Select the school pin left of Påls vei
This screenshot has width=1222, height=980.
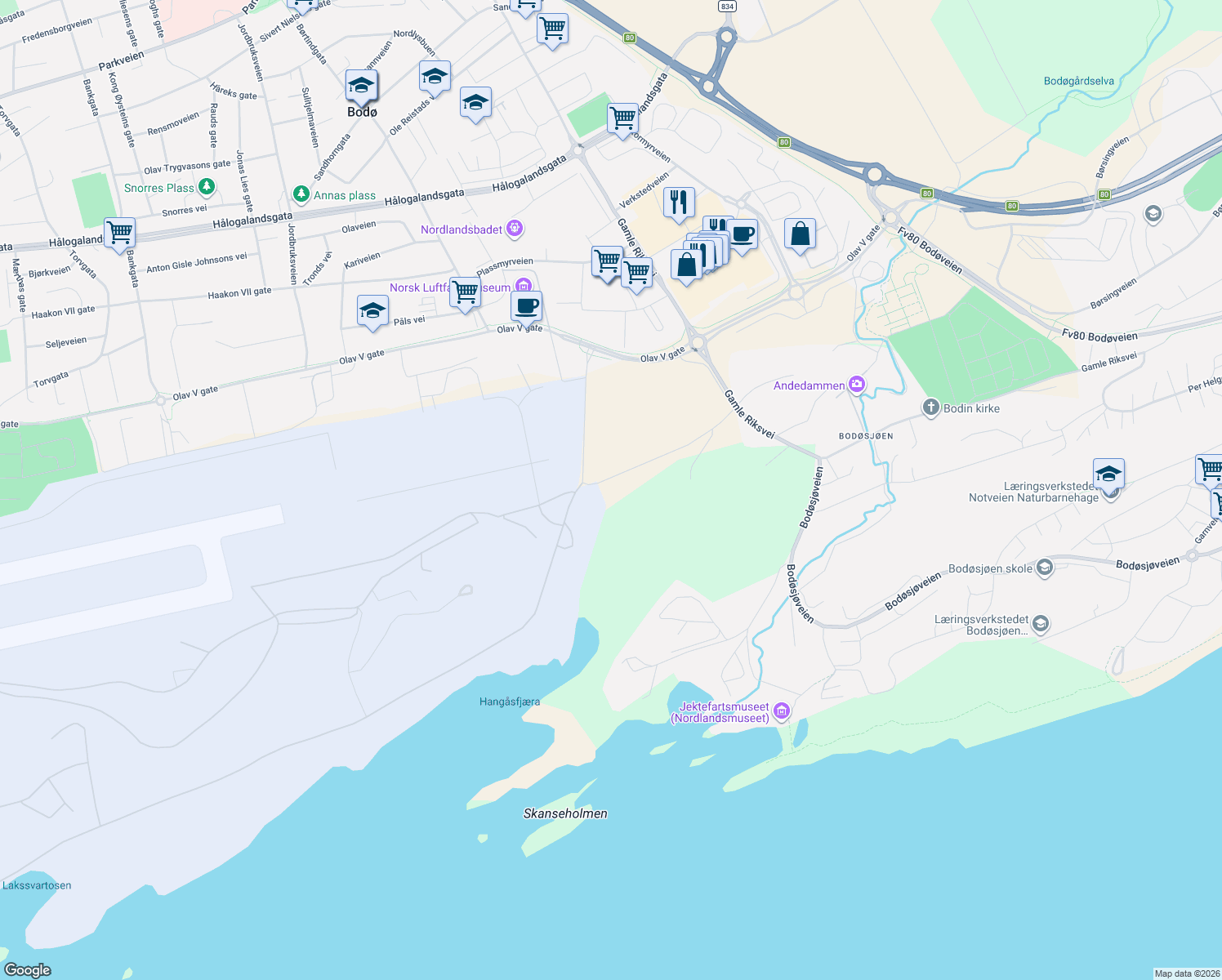(x=372, y=312)
